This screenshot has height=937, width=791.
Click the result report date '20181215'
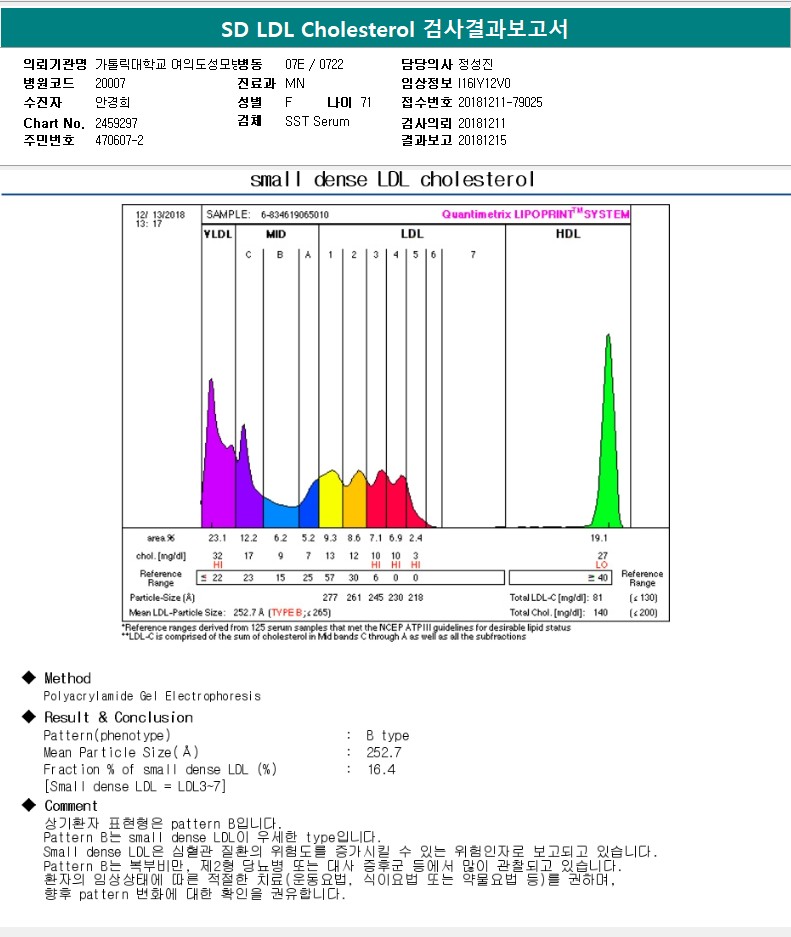(x=482, y=140)
